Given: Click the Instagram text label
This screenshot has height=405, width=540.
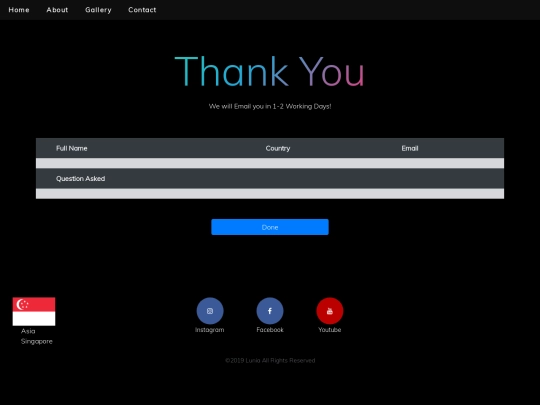Looking at the screenshot, I should click(209, 330).
